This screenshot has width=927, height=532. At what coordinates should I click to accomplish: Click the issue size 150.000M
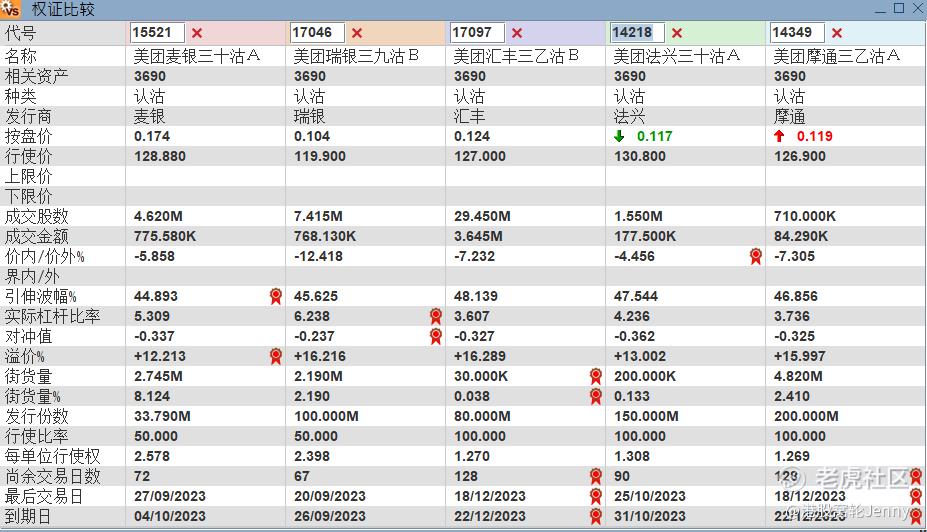point(646,416)
